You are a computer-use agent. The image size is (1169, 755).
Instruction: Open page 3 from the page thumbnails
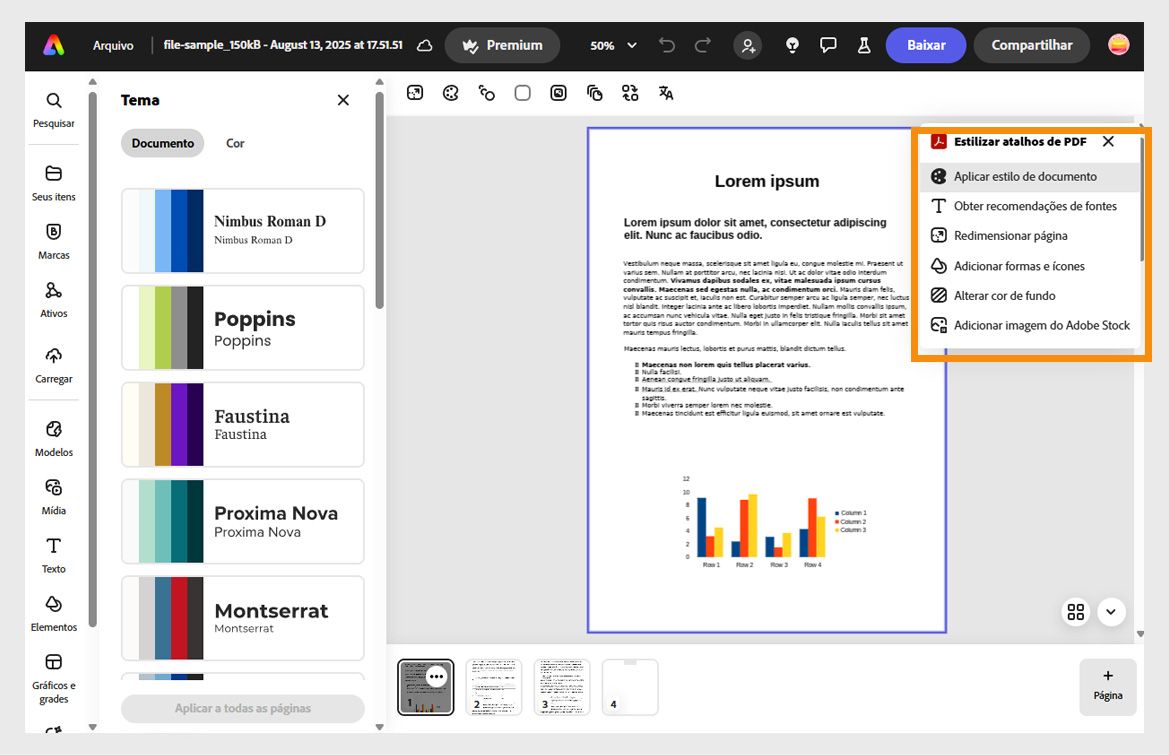tap(561, 686)
